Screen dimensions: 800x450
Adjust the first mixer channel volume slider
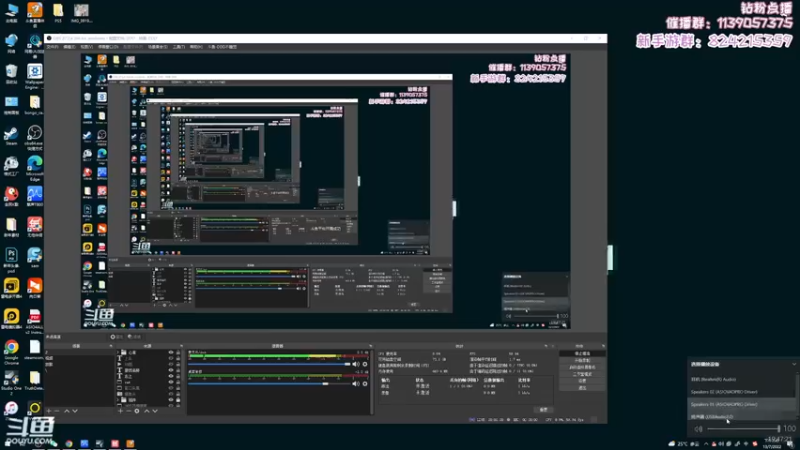click(269, 364)
